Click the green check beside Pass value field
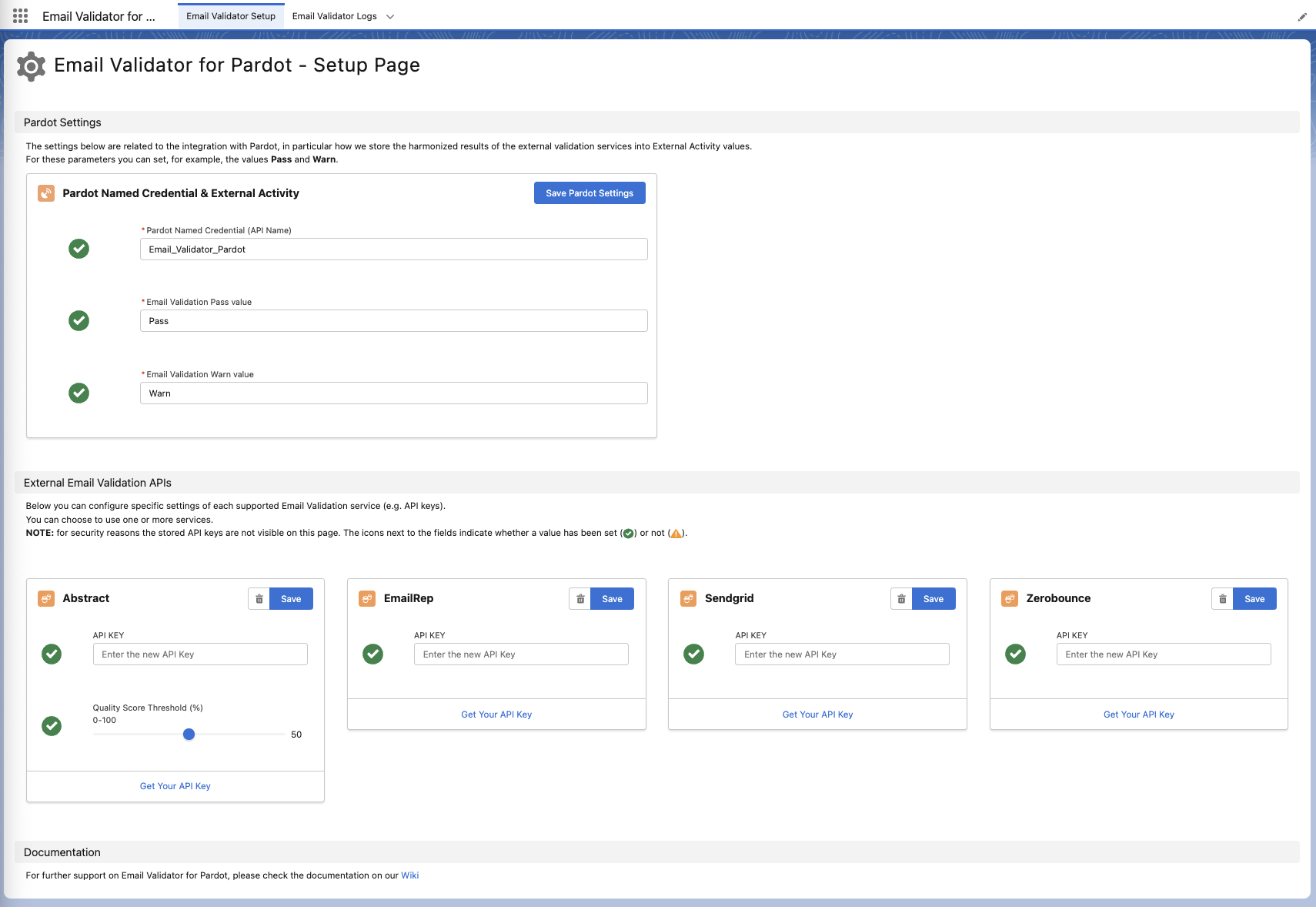Screen dimensions: 1316x907 tap(78, 320)
